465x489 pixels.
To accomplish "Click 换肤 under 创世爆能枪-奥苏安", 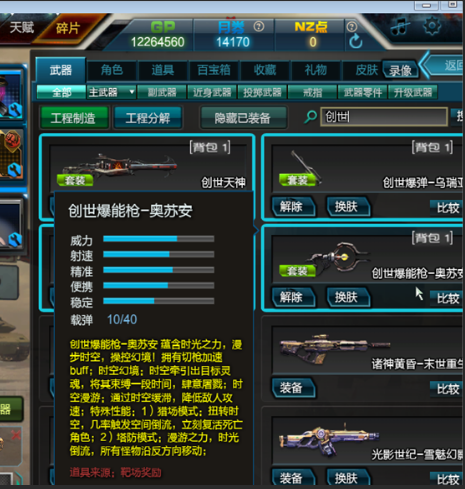I will tap(348, 297).
